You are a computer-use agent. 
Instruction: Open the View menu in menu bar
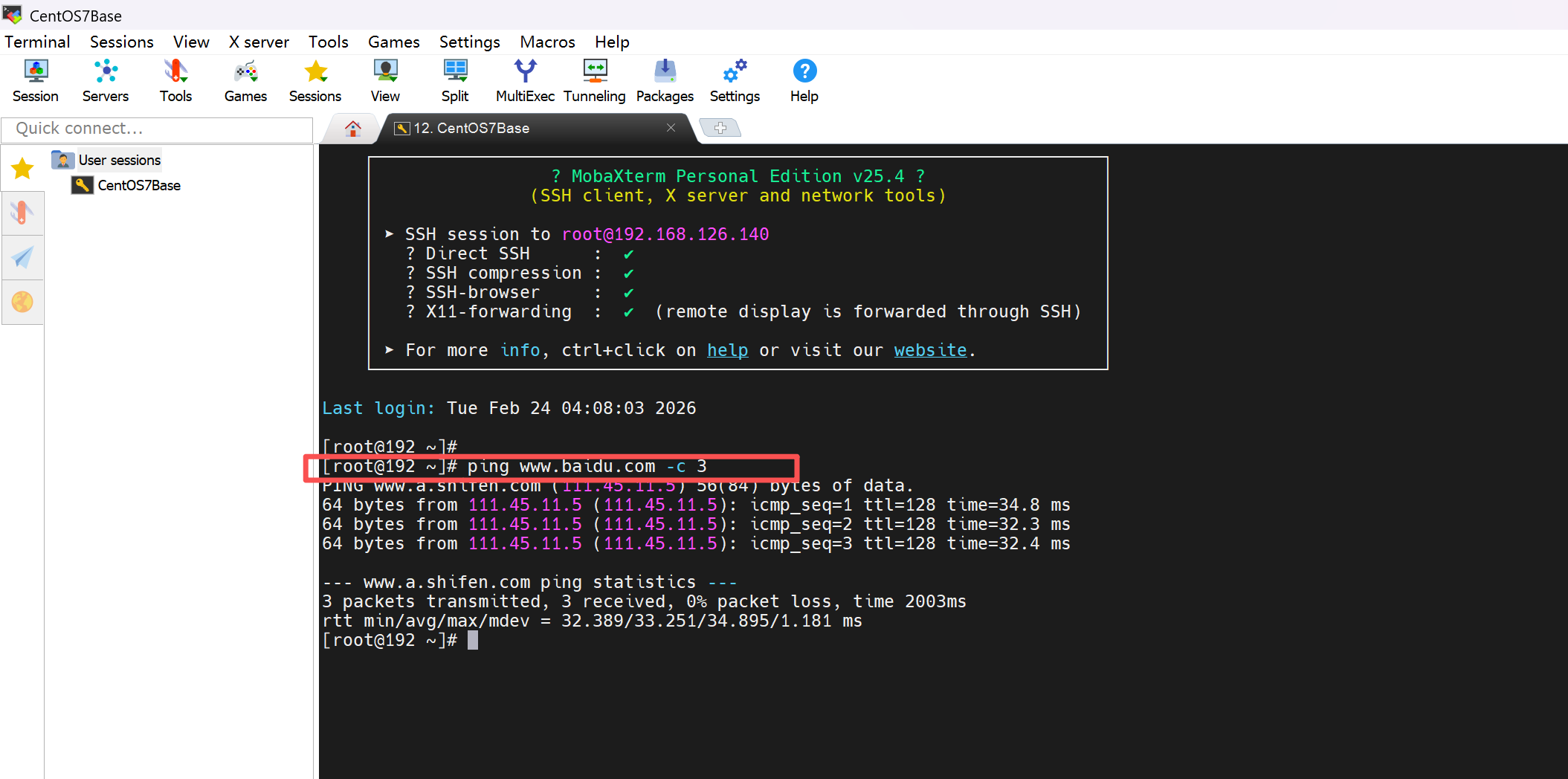tap(191, 42)
